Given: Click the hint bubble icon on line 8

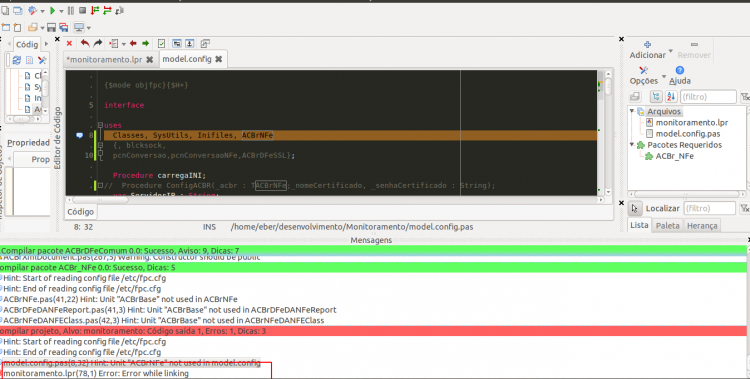Looking at the screenshot, I should point(80,135).
